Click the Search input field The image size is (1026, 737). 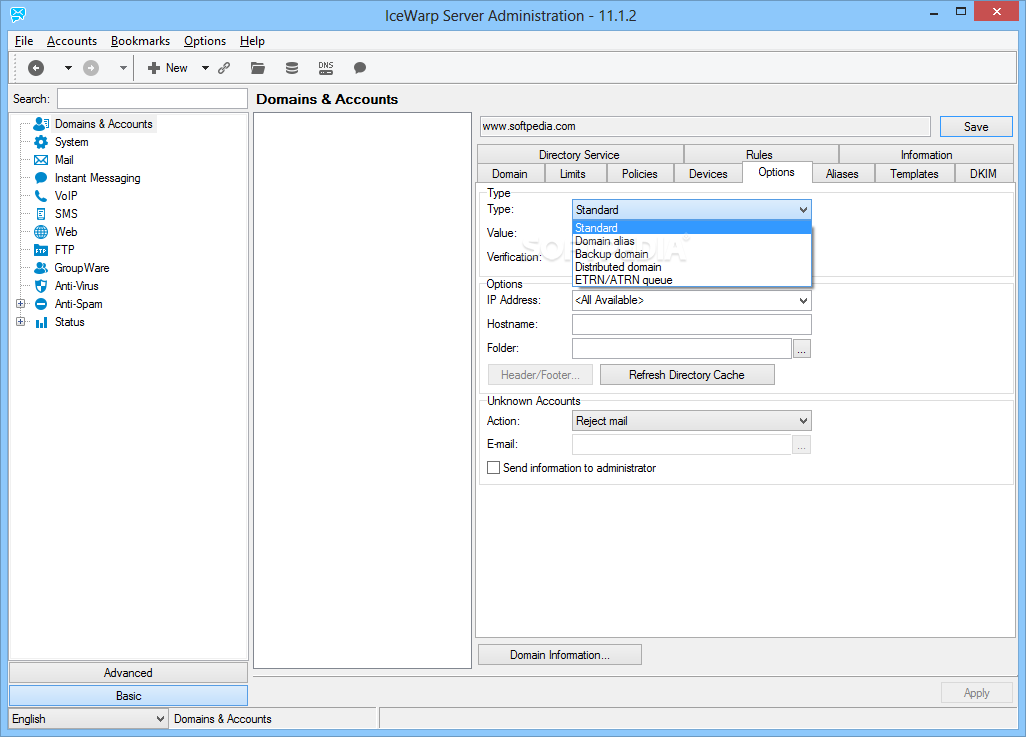pyautogui.click(x=152, y=99)
